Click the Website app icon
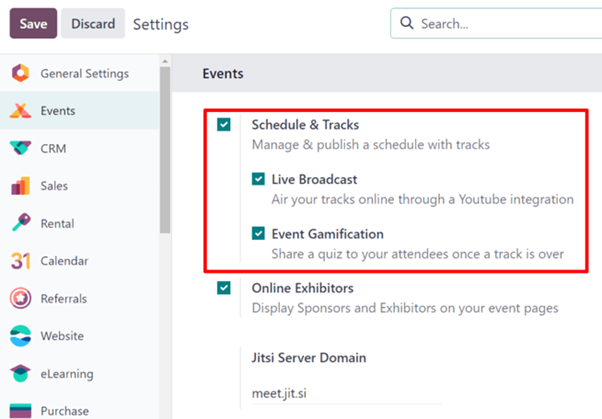602x419 pixels. 20,336
